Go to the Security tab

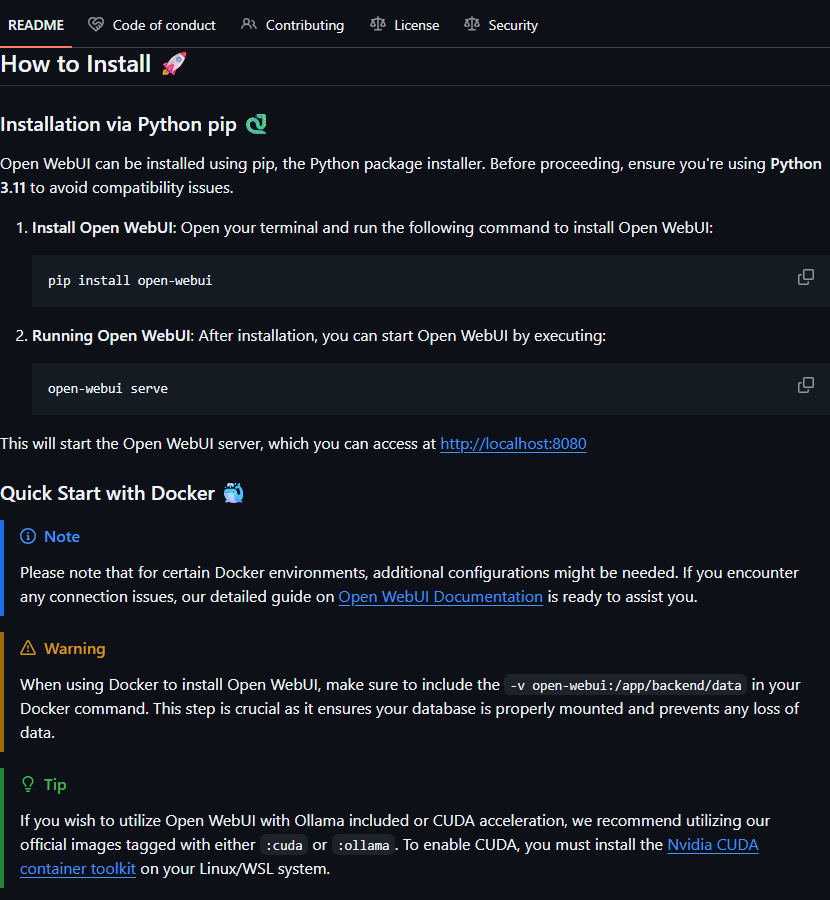click(513, 25)
